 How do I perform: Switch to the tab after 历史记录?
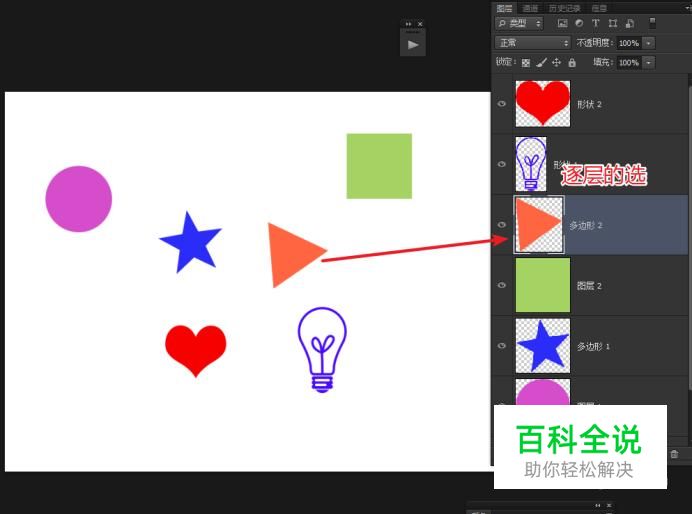[599, 8]
